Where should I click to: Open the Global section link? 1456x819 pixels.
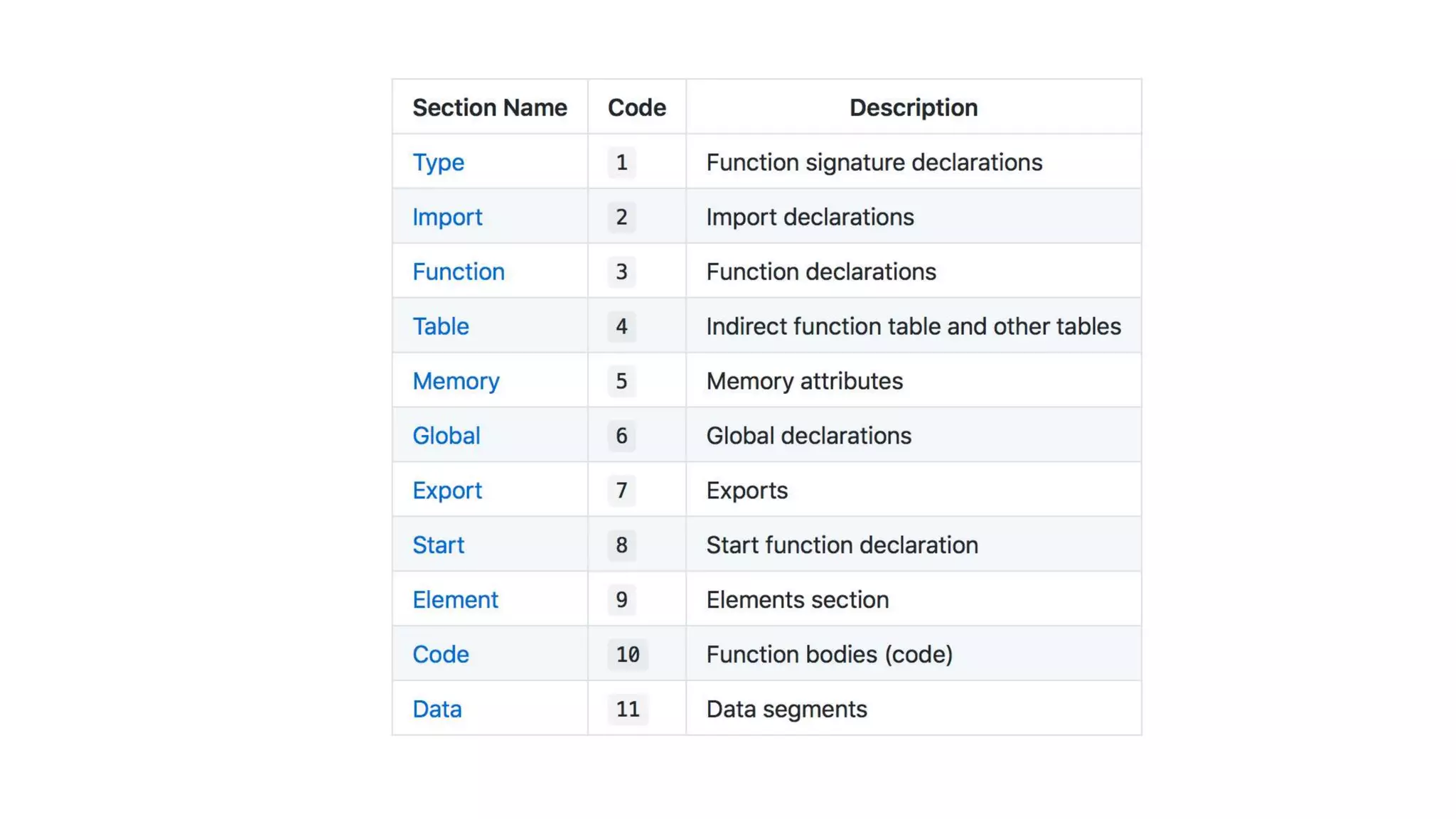pyautogui.click(x=446, y=436)
